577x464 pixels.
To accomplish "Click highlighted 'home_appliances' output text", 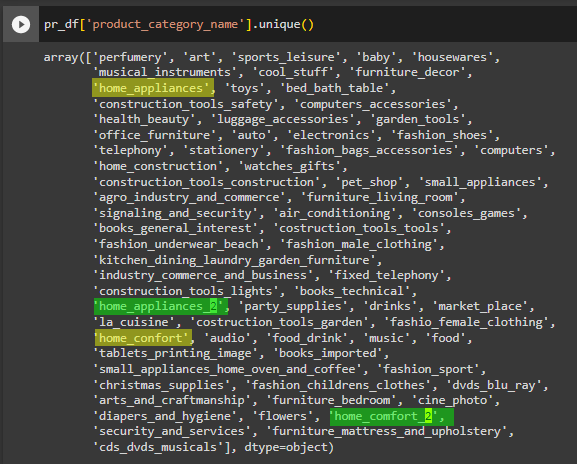I will point(153,88).
